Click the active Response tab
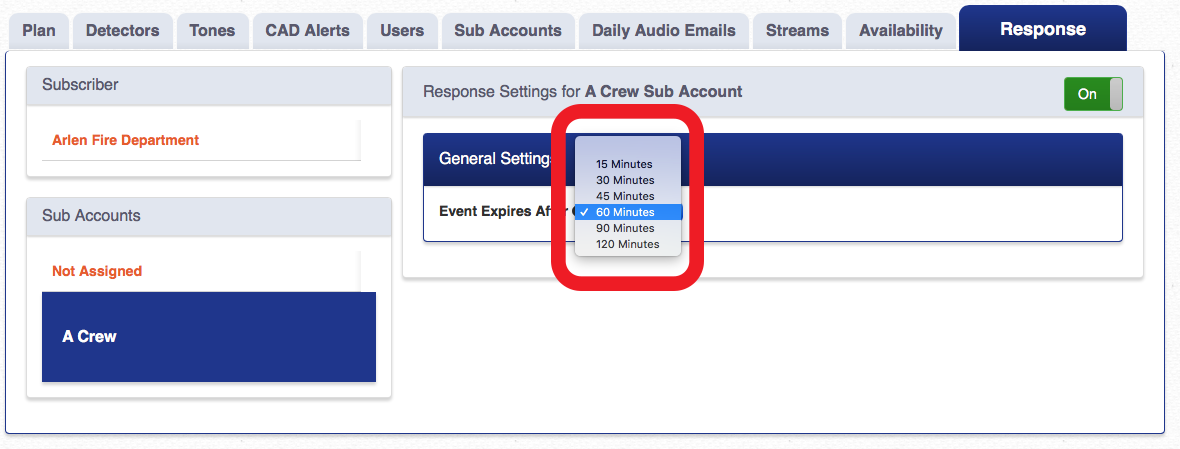1180x449 pixels. pyautogui.click(x=1042, y=29)
